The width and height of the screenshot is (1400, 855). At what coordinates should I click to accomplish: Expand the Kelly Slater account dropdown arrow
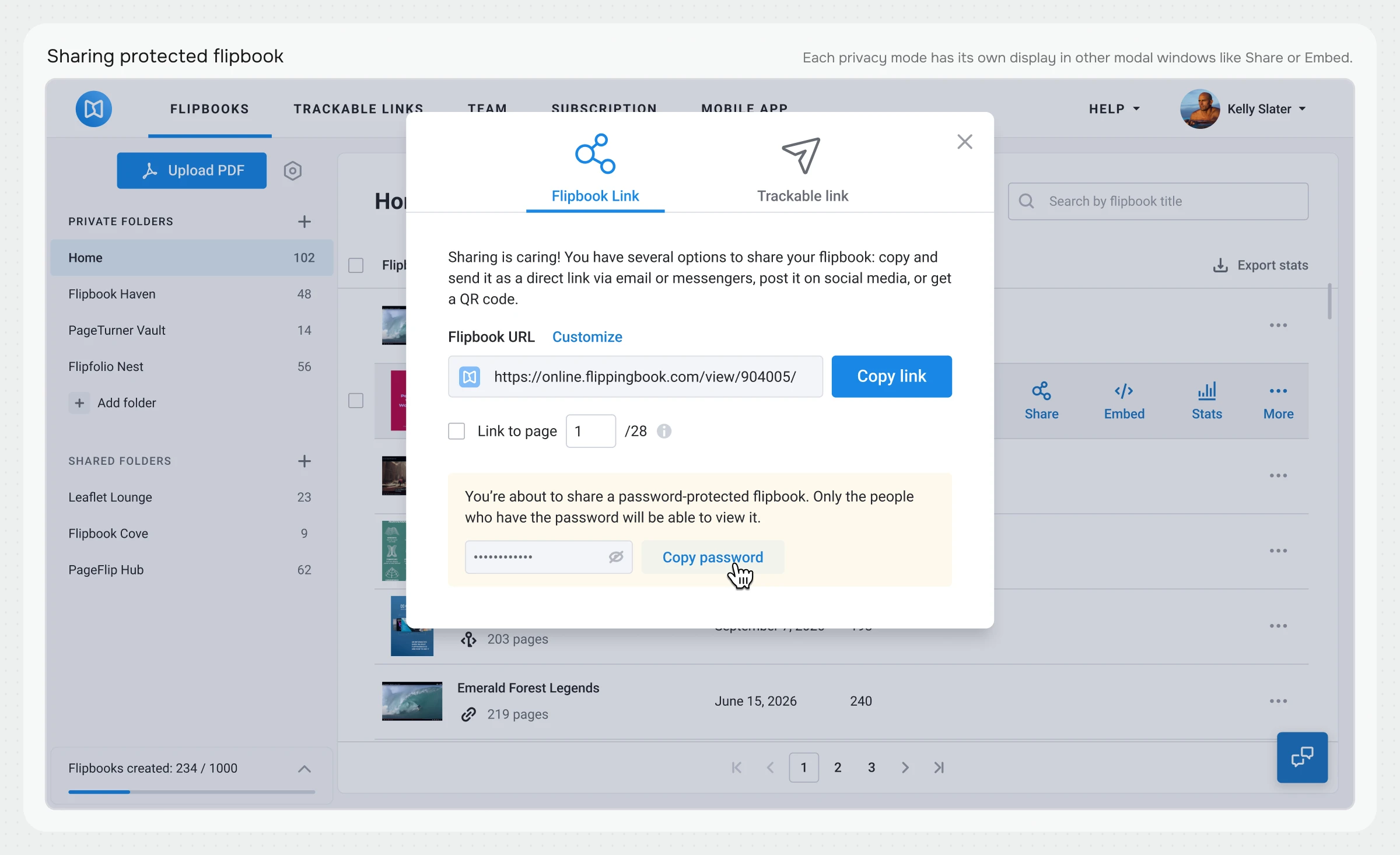click(x=1303, y=109)
